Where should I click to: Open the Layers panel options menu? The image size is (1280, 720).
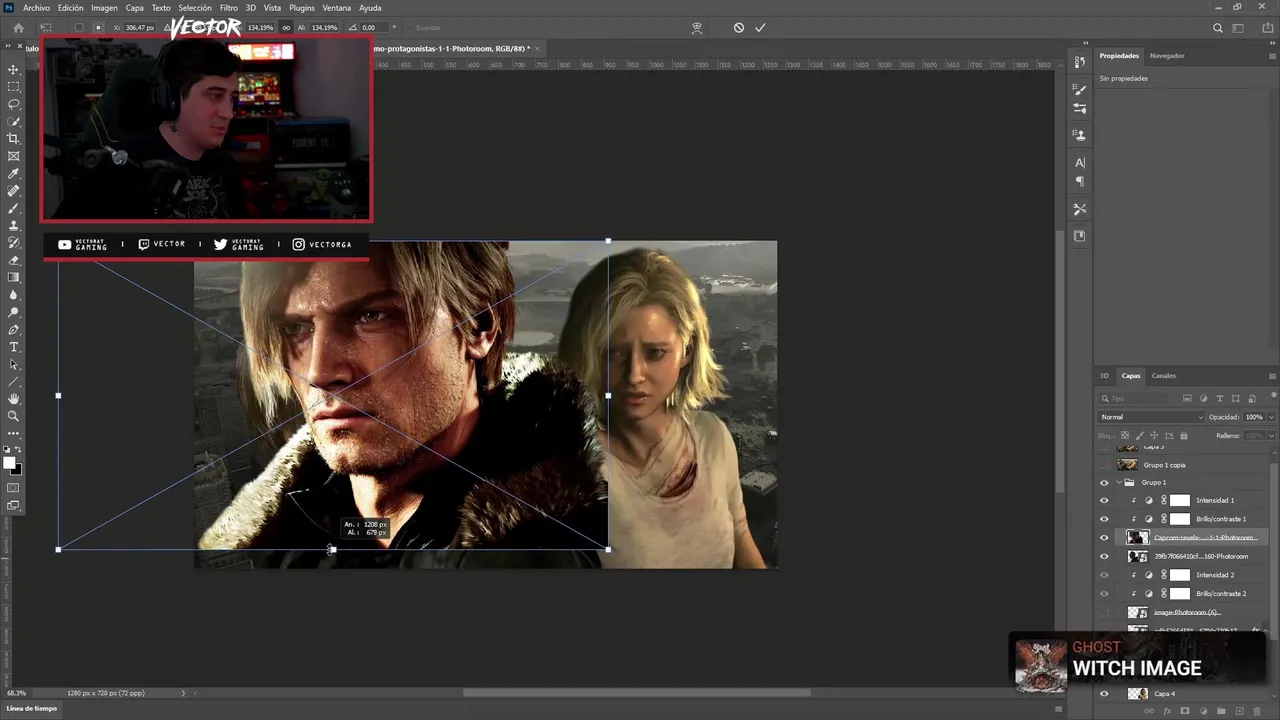(1273, 376)
